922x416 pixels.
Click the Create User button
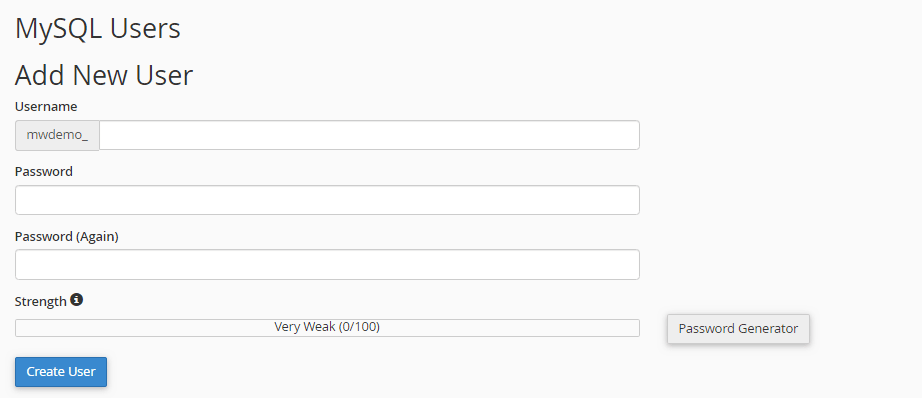(61, 372)
